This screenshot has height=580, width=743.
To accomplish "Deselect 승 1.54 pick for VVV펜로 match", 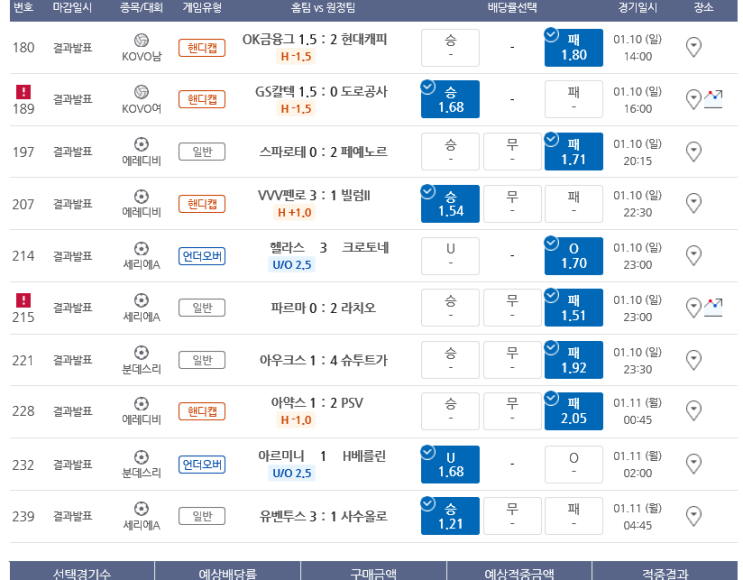I will click(x=450, y=204).
